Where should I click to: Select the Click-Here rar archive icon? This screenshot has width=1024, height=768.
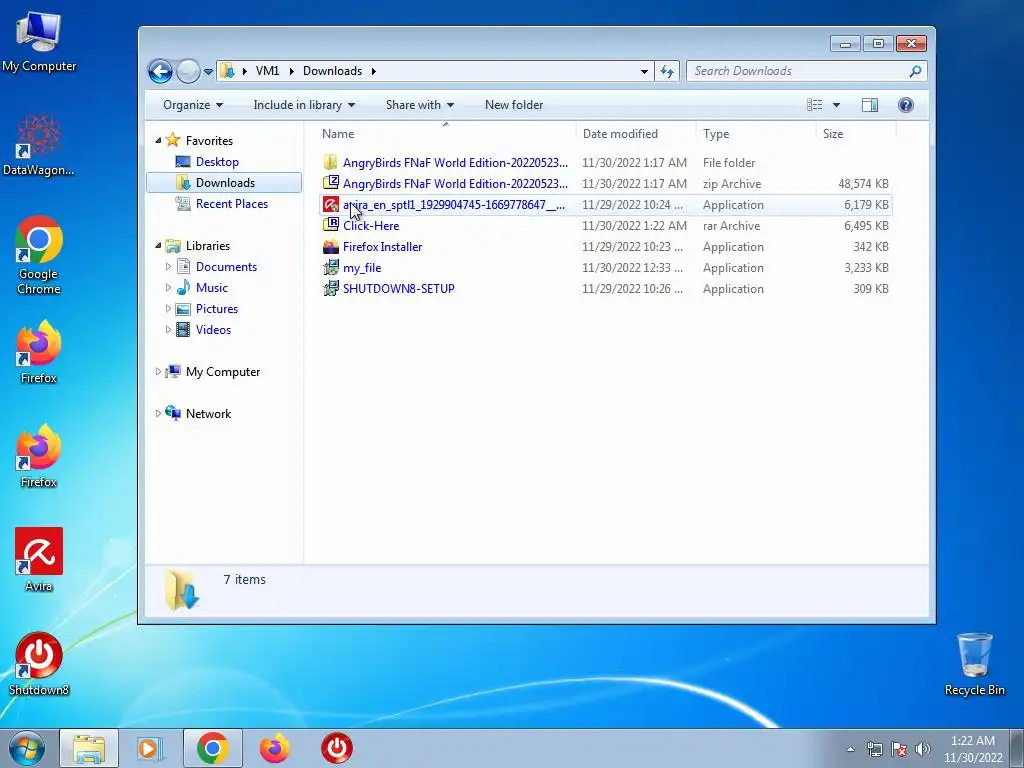click(330, 225)
